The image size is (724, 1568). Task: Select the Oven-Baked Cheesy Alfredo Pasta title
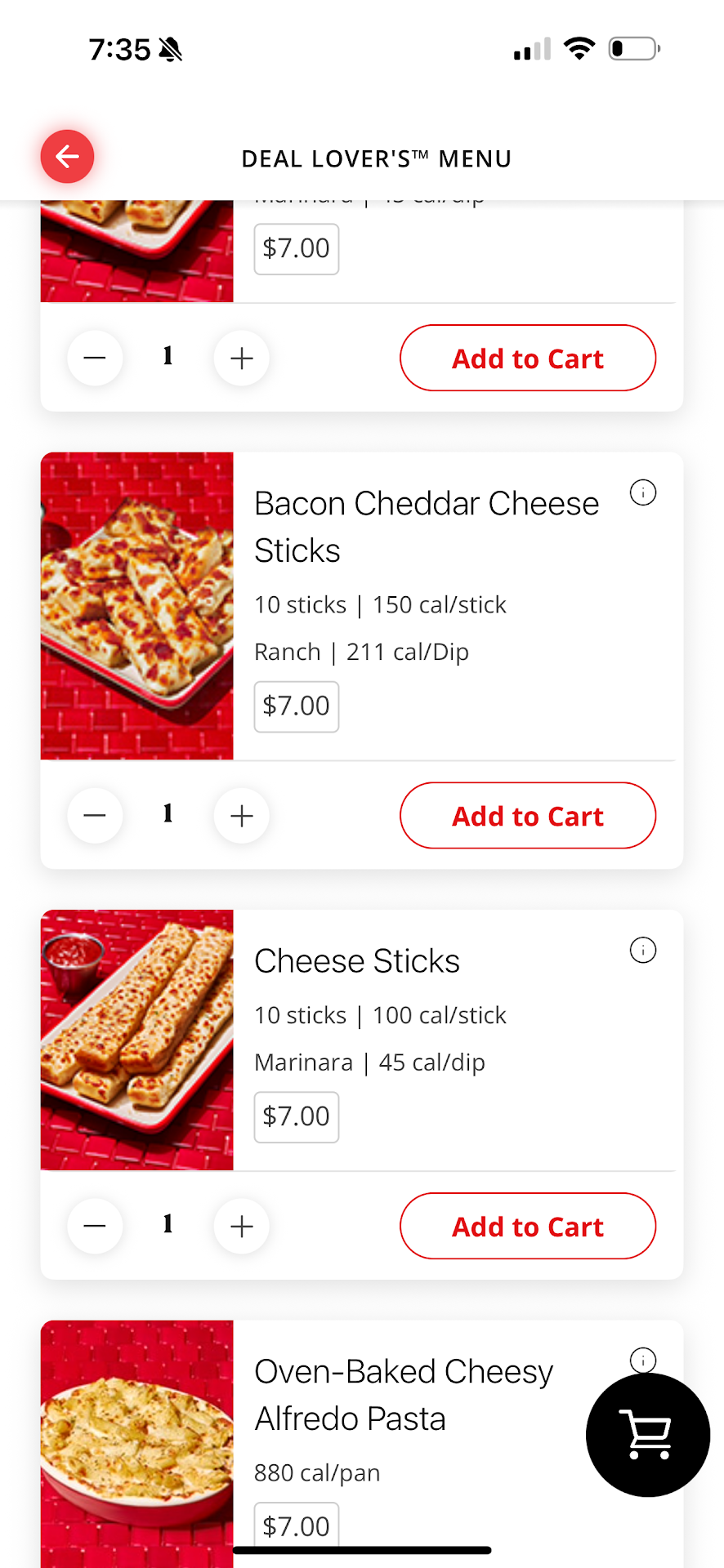tap(404, 1395)
